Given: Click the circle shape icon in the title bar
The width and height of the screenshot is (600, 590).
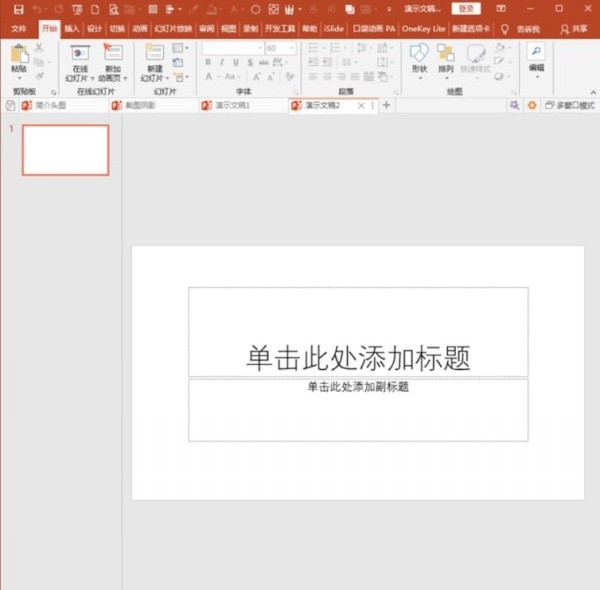Looking at the screenshot, I should coord(256,9).
